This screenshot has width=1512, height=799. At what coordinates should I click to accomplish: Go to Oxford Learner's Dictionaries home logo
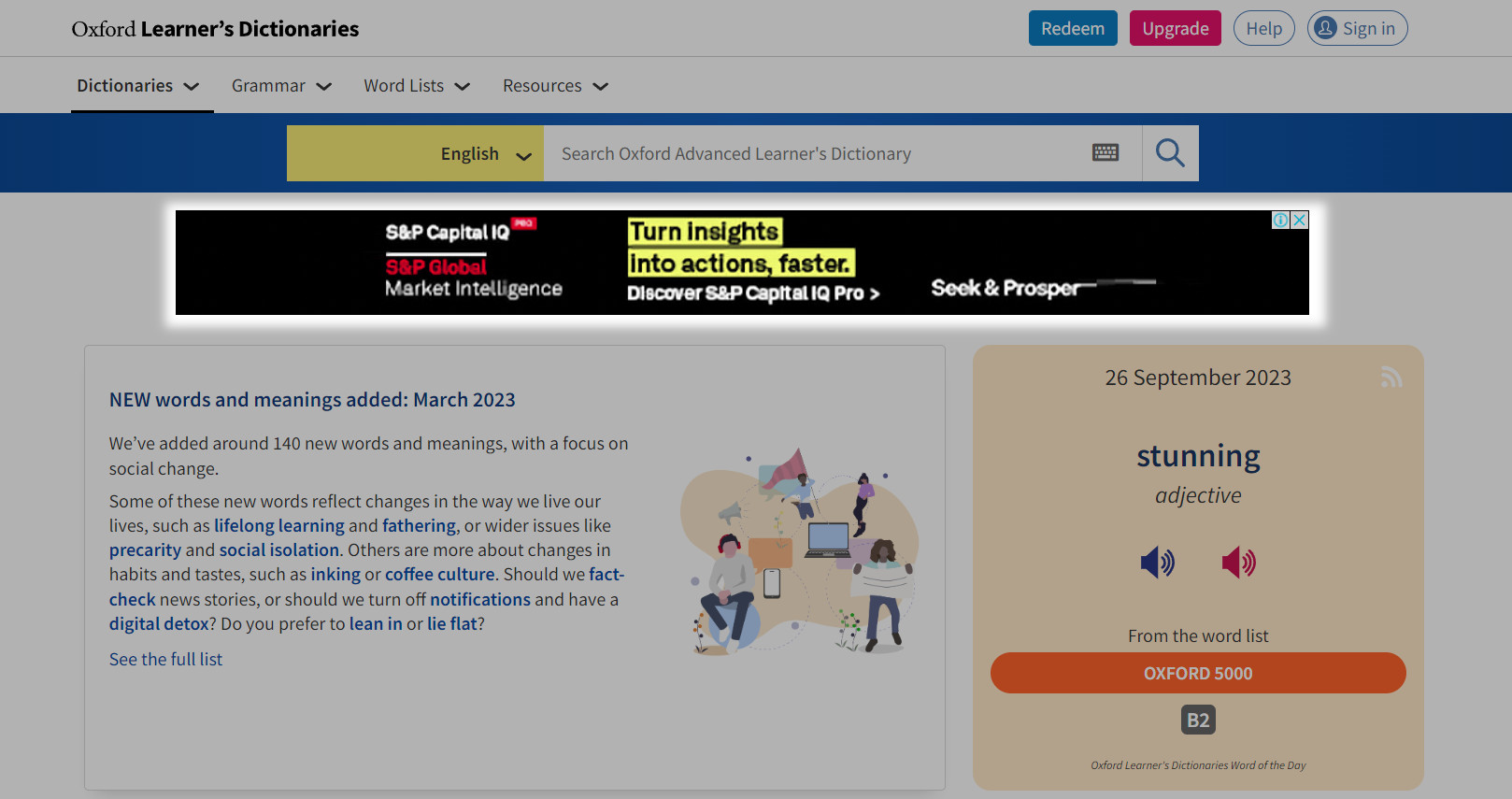pos(215,29)
